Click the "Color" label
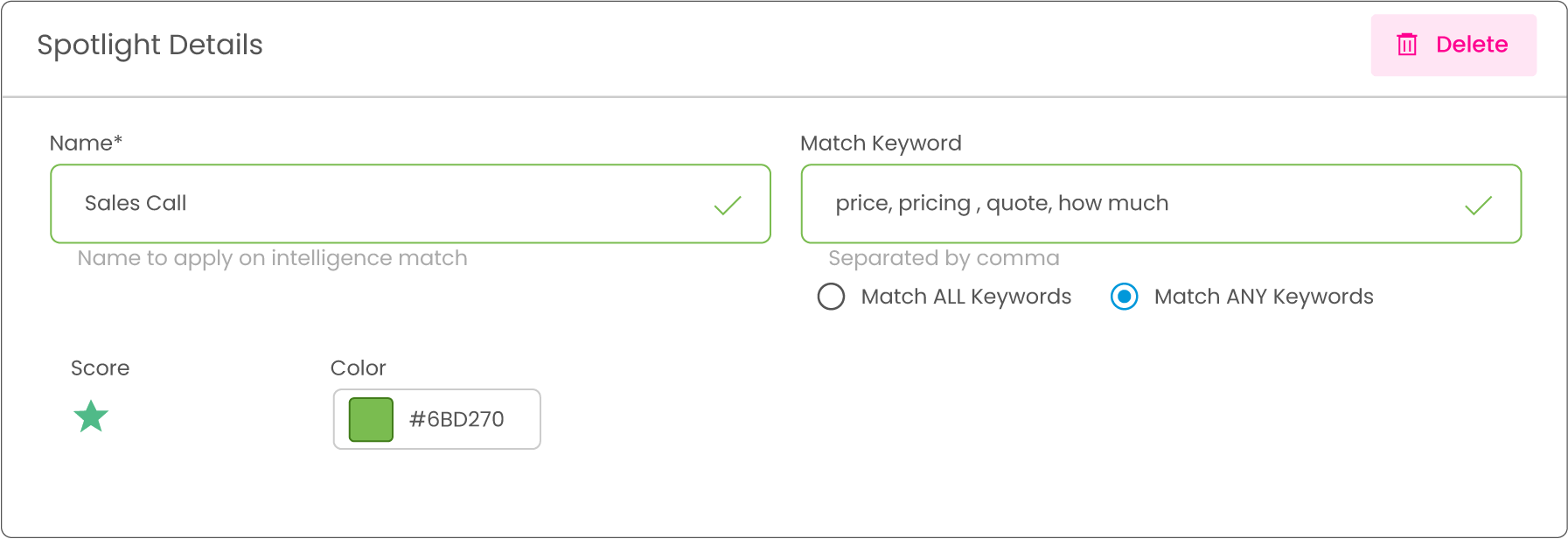Viewport: 1568px width, 539px height. coord(358,367)
